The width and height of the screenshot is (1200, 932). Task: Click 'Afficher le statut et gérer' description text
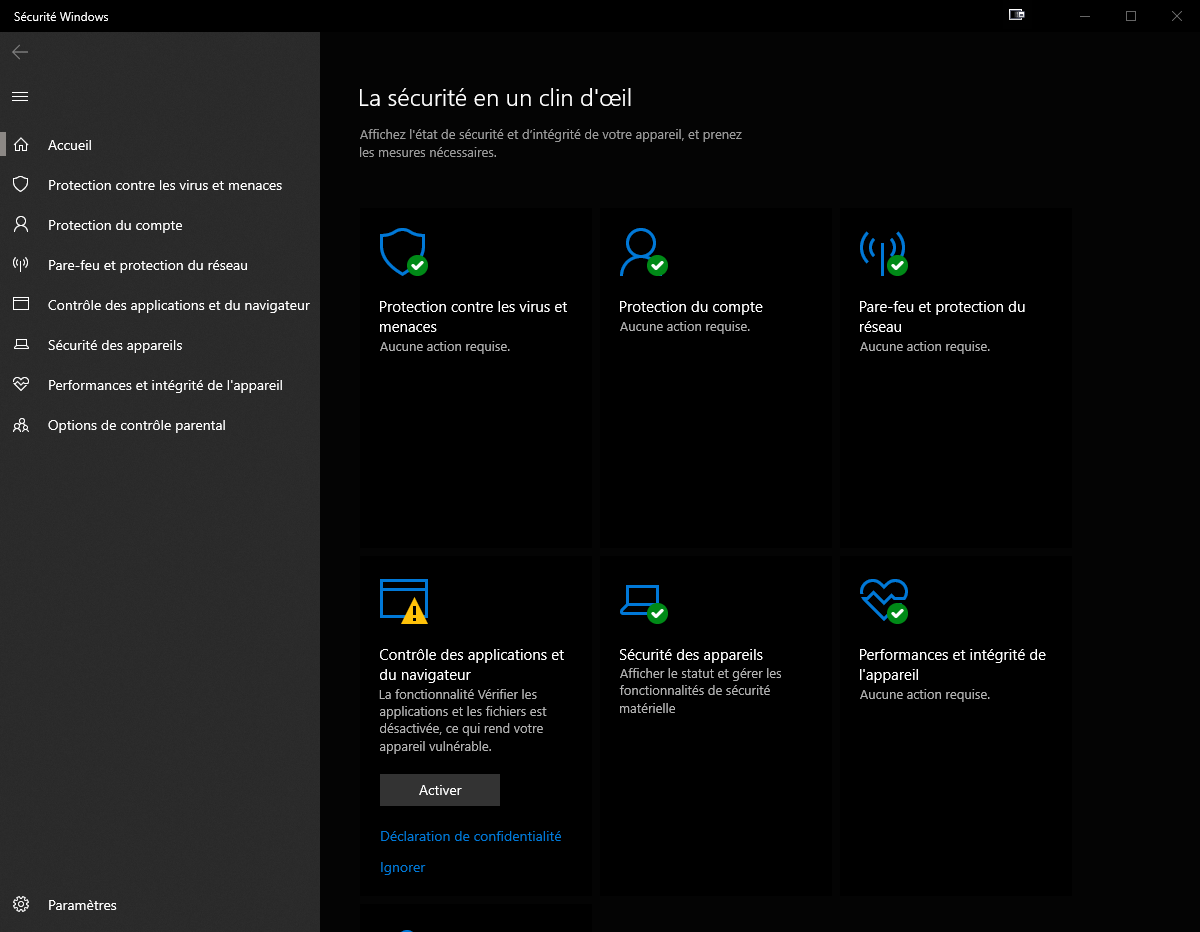(x=701, y=691)
